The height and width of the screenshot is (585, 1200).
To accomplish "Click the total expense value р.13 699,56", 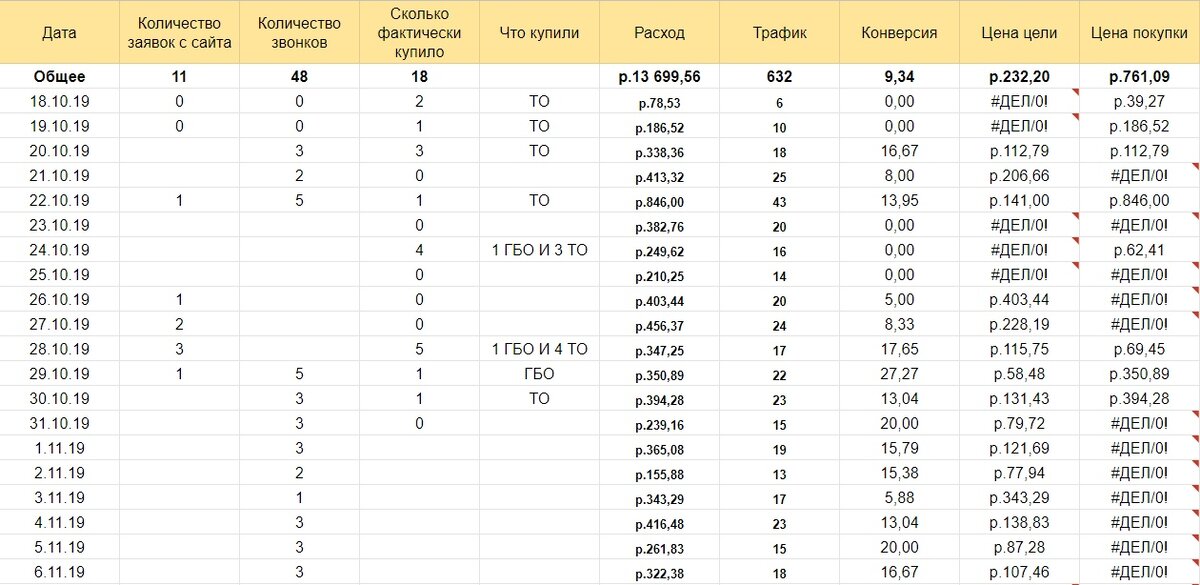I will click(x=660, y=75).
